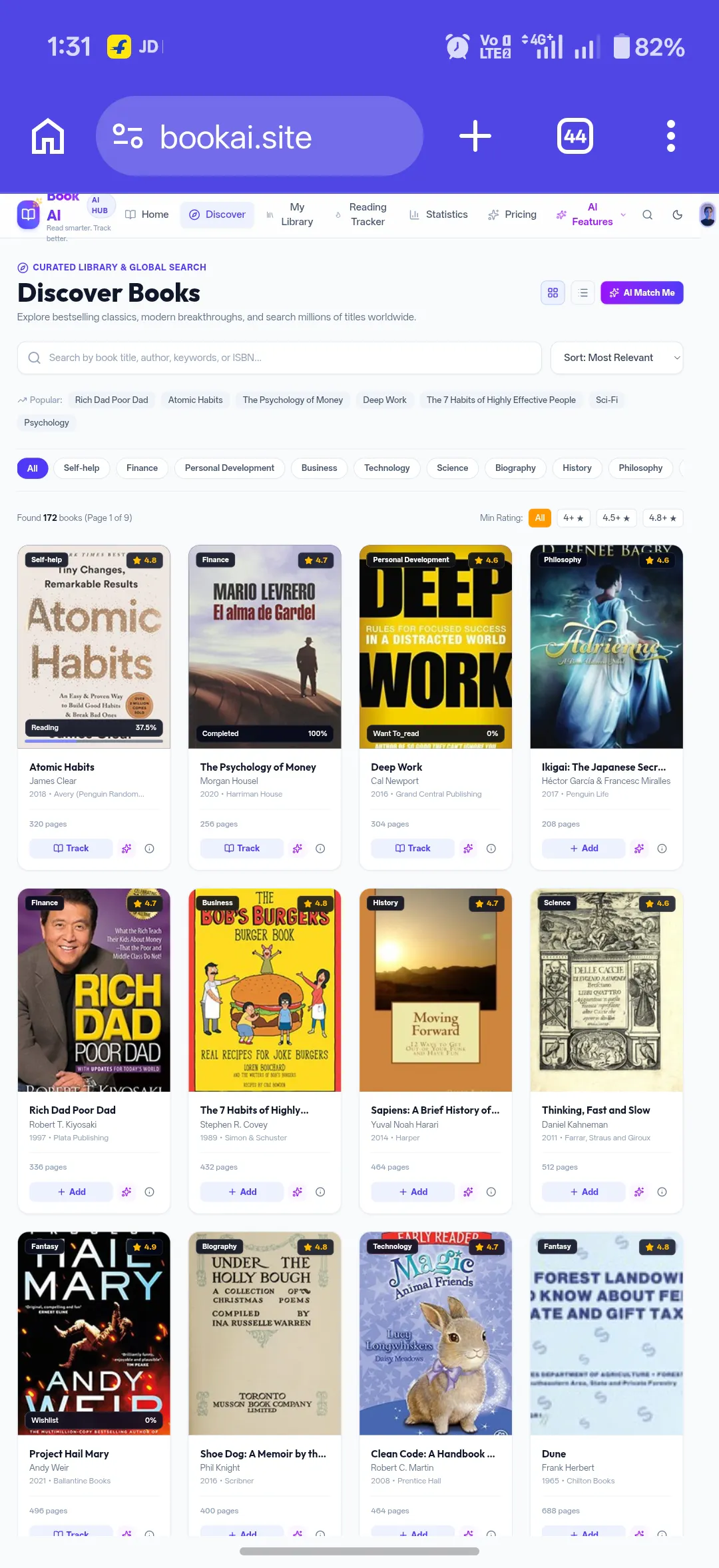The image size is (719, 1568).
Task: Track the Atomic Habits book
Action: tap(71, 848)
